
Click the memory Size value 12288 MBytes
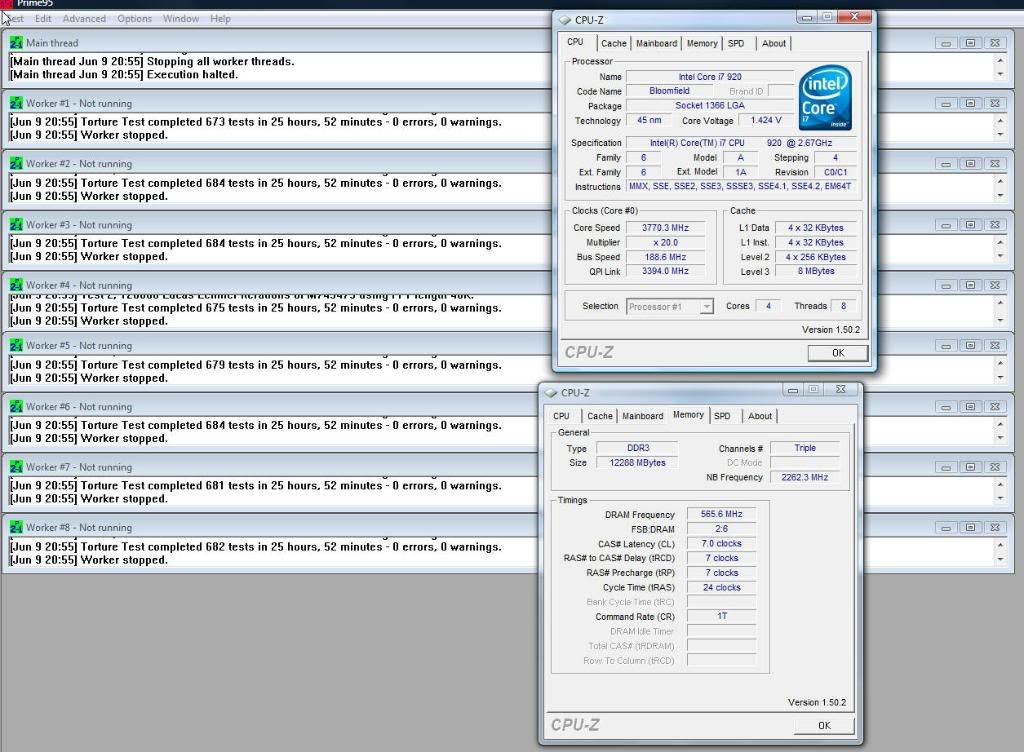tap(637, 463)
